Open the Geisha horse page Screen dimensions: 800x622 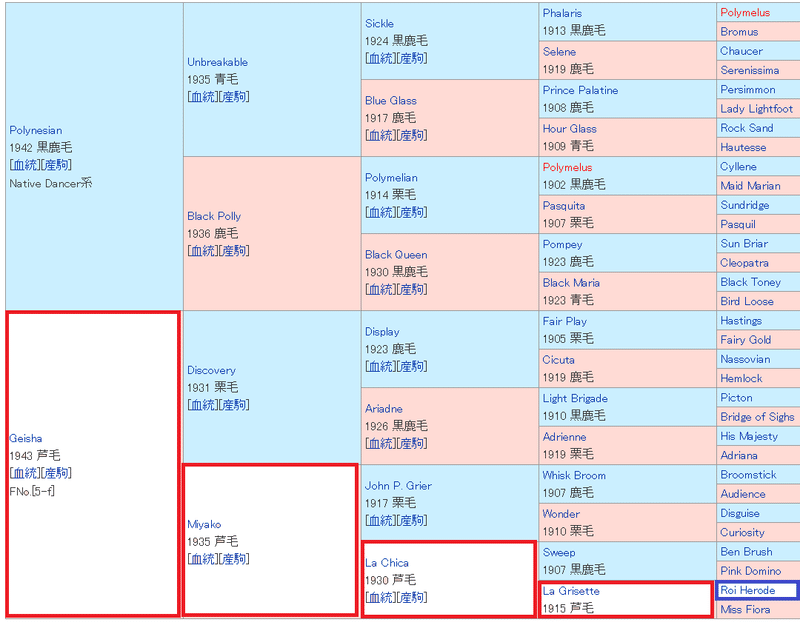coord(26,438)
